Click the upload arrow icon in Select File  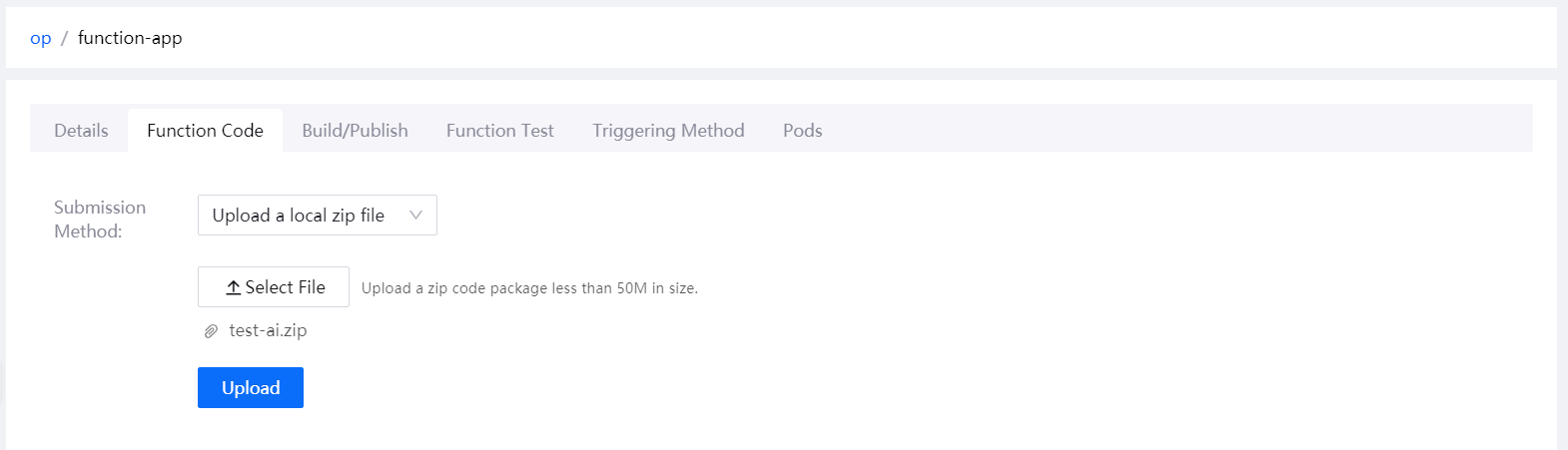(x=233, y=287)
